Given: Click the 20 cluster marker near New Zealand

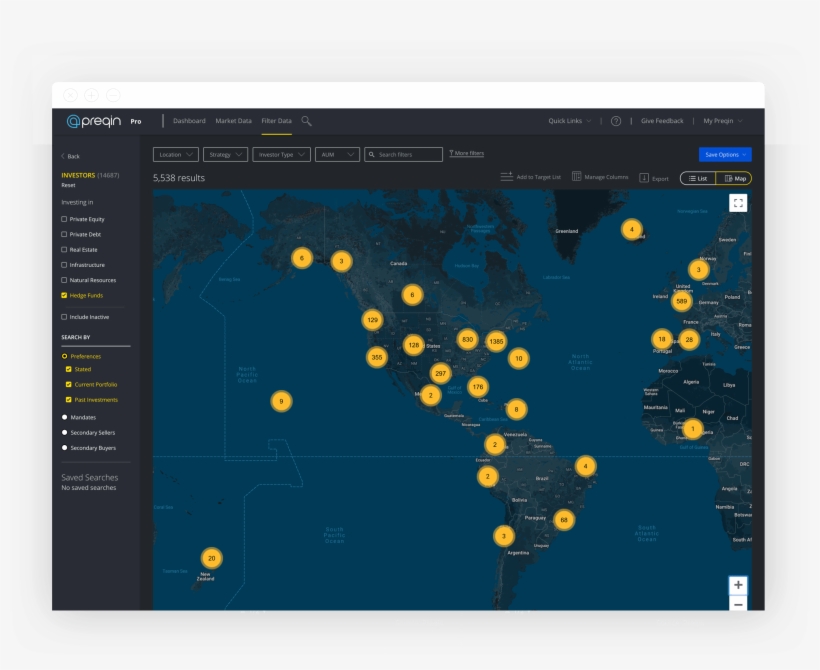Looking at the screenshot, I should click(x=211, y=558).
